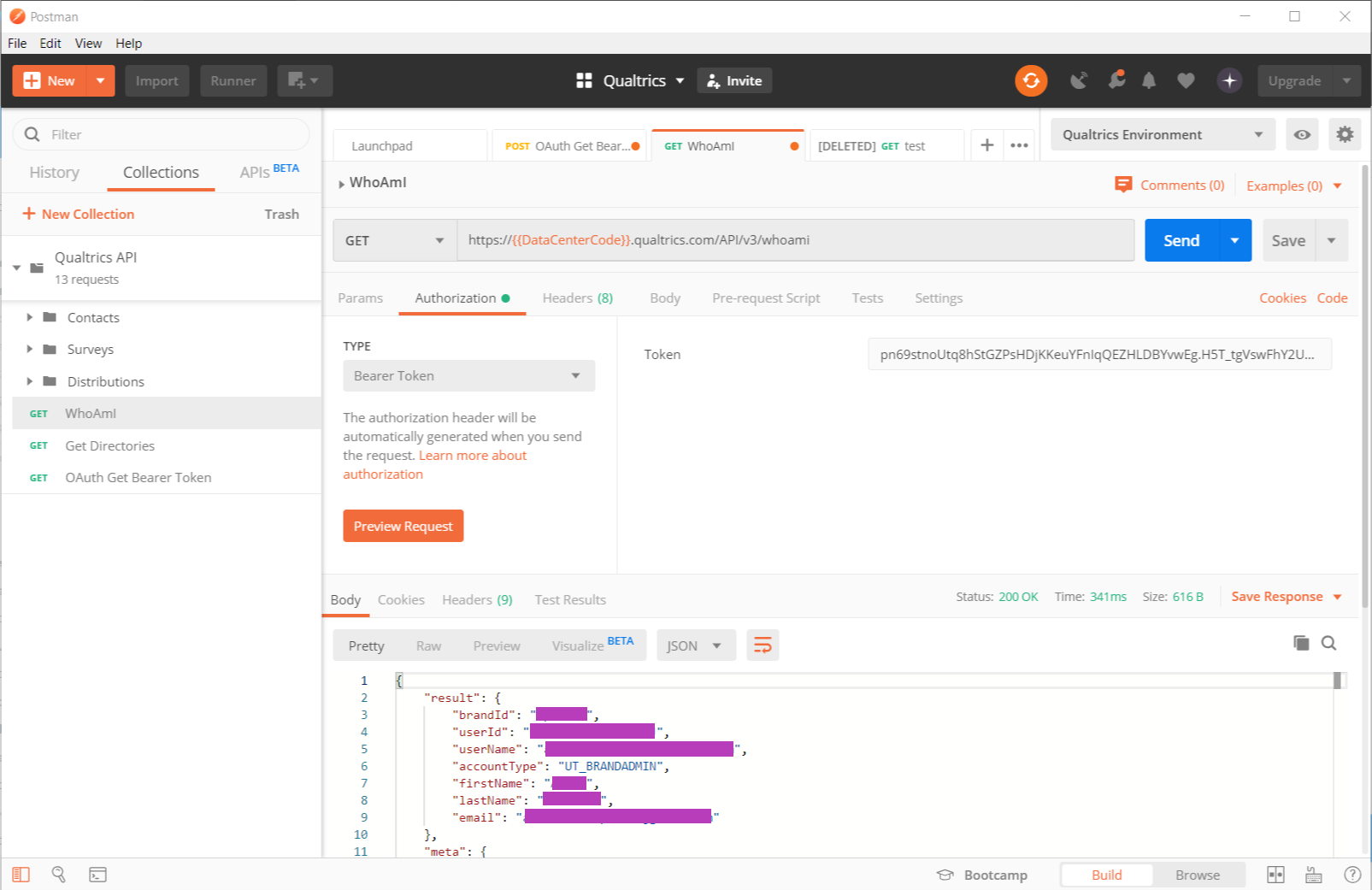Viewport: 1372px width, 890px height.
Task: Toggle response line wrap icon
Action: pos(763,645)
